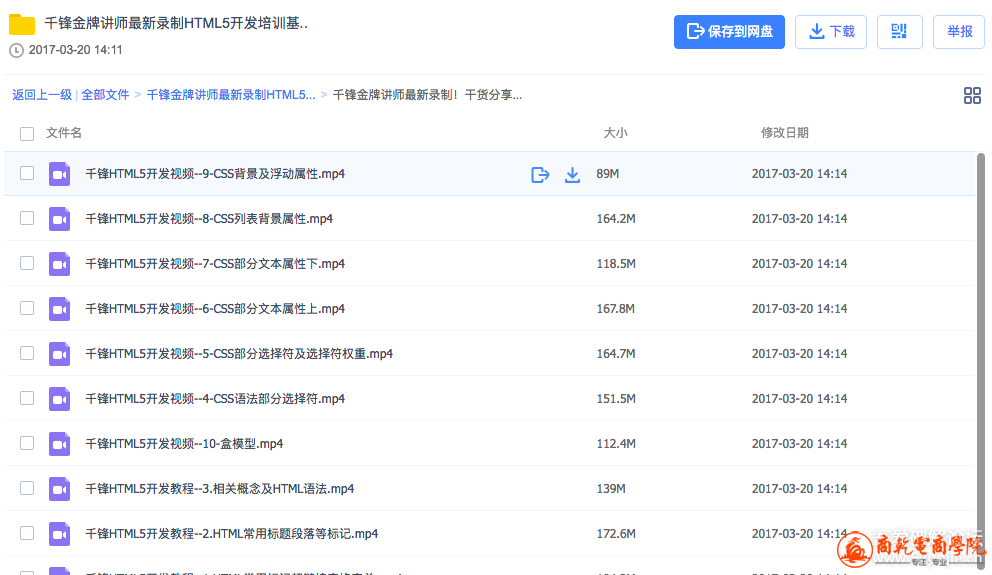The width and height of the screenshot is (992, 575).
Task: Switch to grid view icon
Action: pos(972,96)
